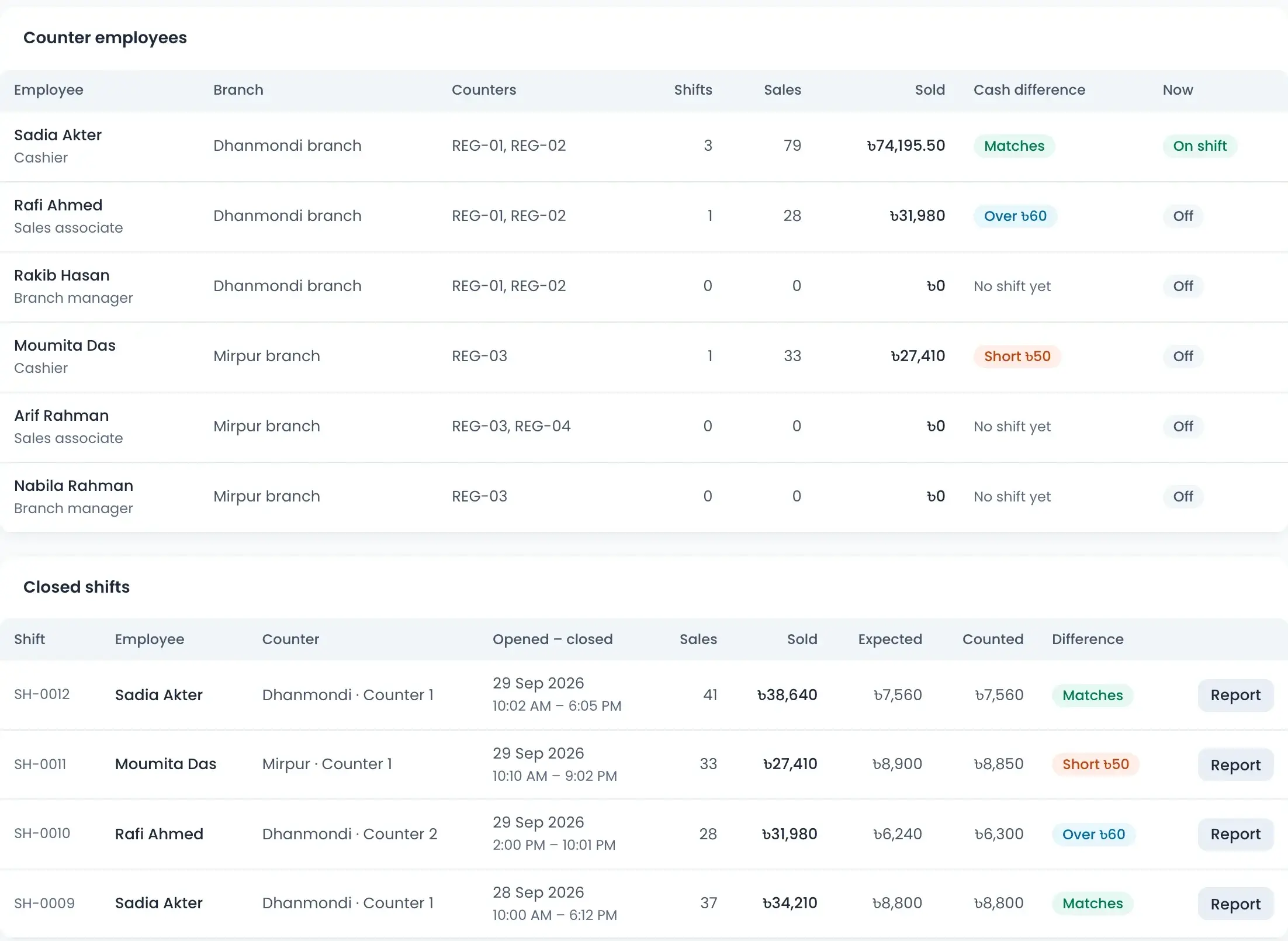The image size is (1288, 941).
Task: Click the Sadia Akter employee row name
Action: pyautogui.click(x=58, y=135)
